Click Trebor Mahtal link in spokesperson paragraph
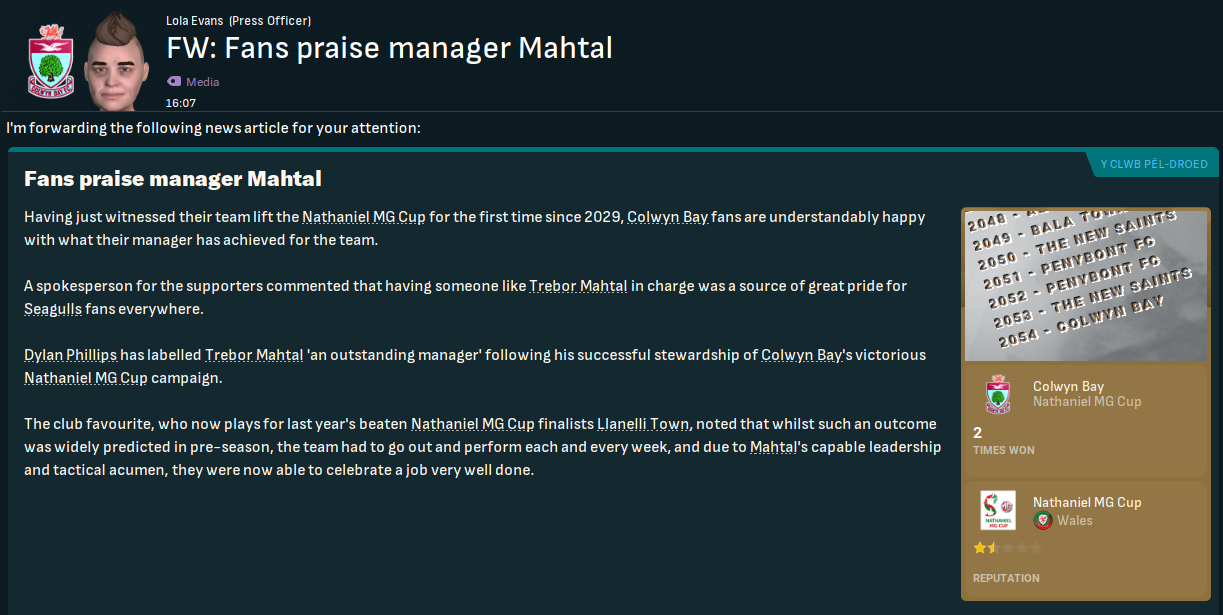The width and height of the screenshot is (1223, 615). click(x=578, y=286)
